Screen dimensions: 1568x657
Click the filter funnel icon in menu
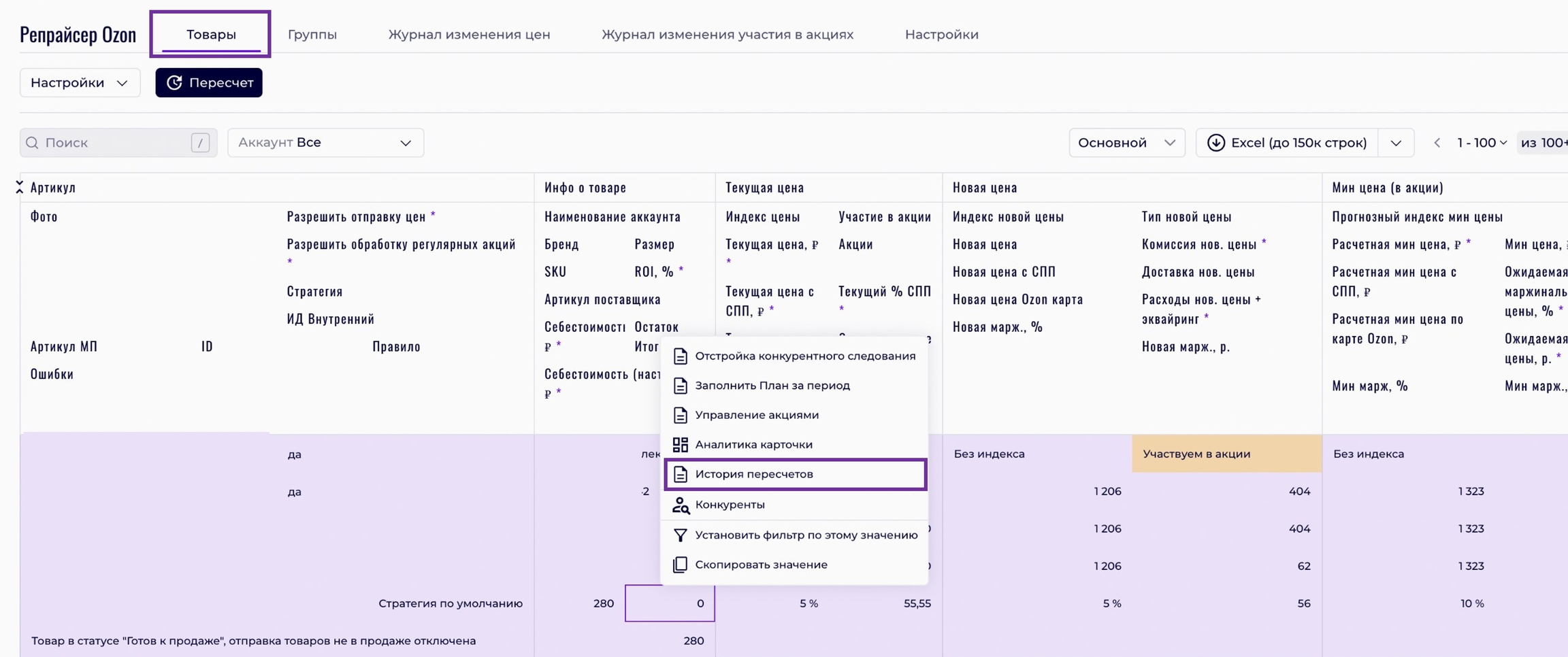680,535
